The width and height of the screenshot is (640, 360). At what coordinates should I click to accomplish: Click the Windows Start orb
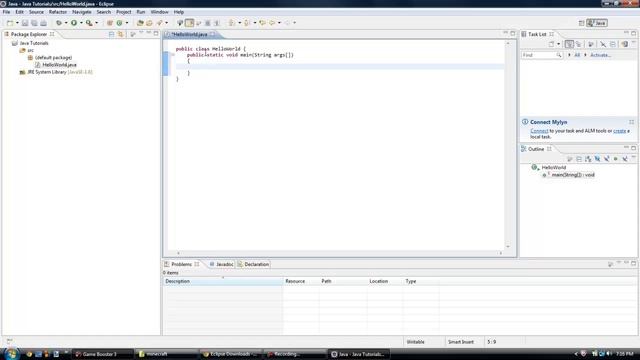click(x=11, y=353)
